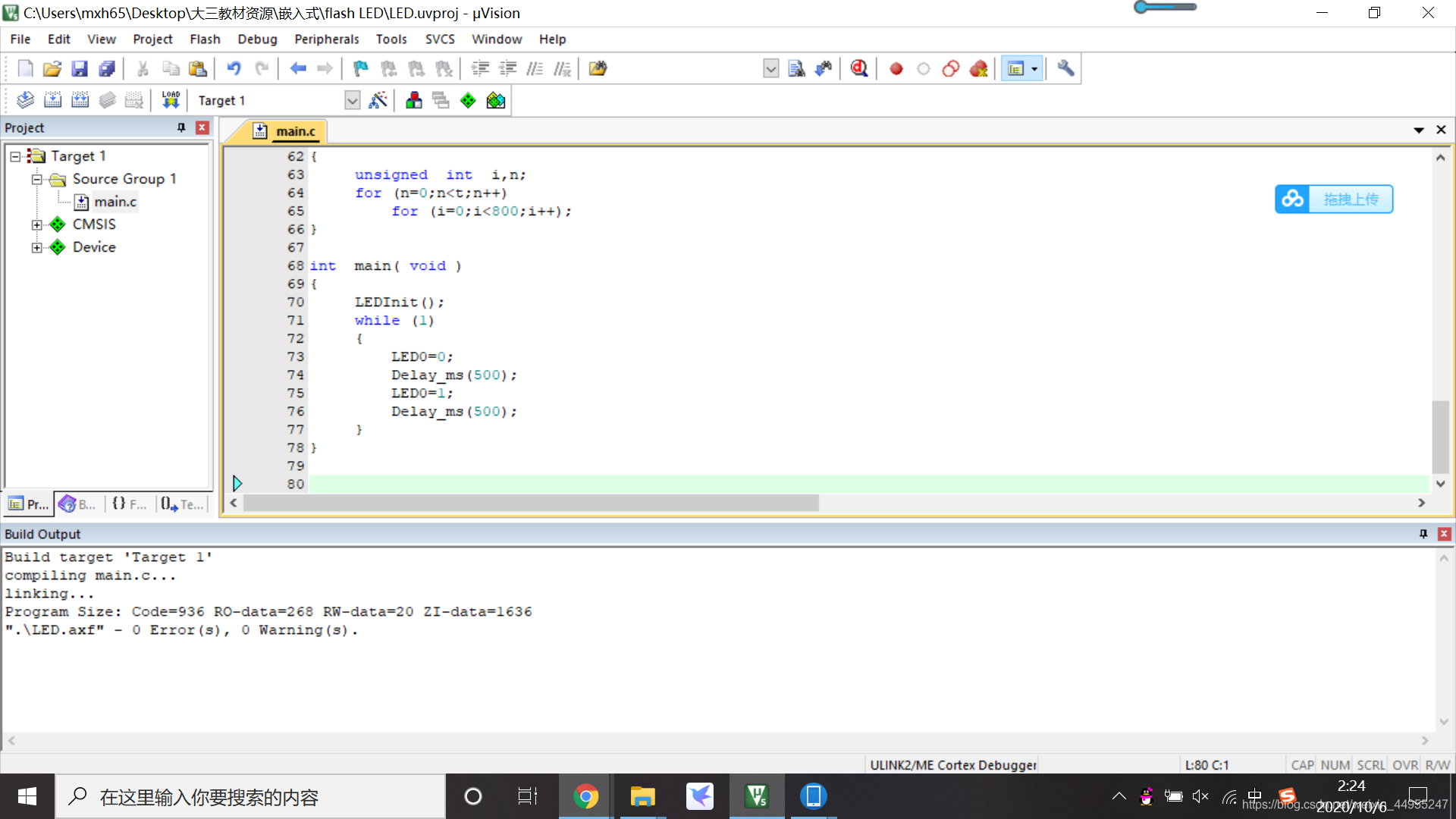Toggle OVR overwrite mode in status bar
This screenshot has width=1456, height=819.
1404,765
